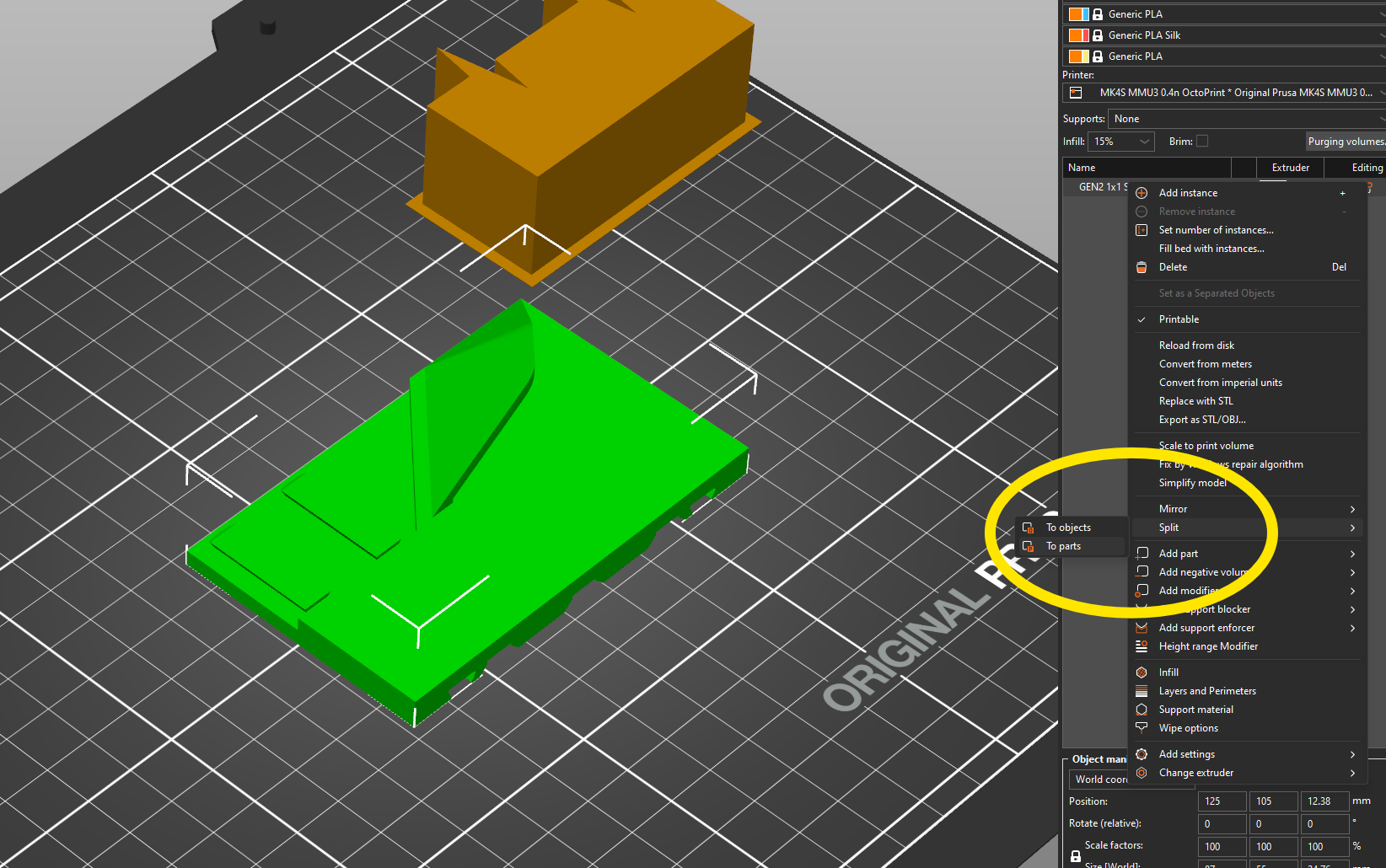Viewport: 1386px width, 868px height.
Task: Click the Set number of instances icon
Action: (1142, 230)
